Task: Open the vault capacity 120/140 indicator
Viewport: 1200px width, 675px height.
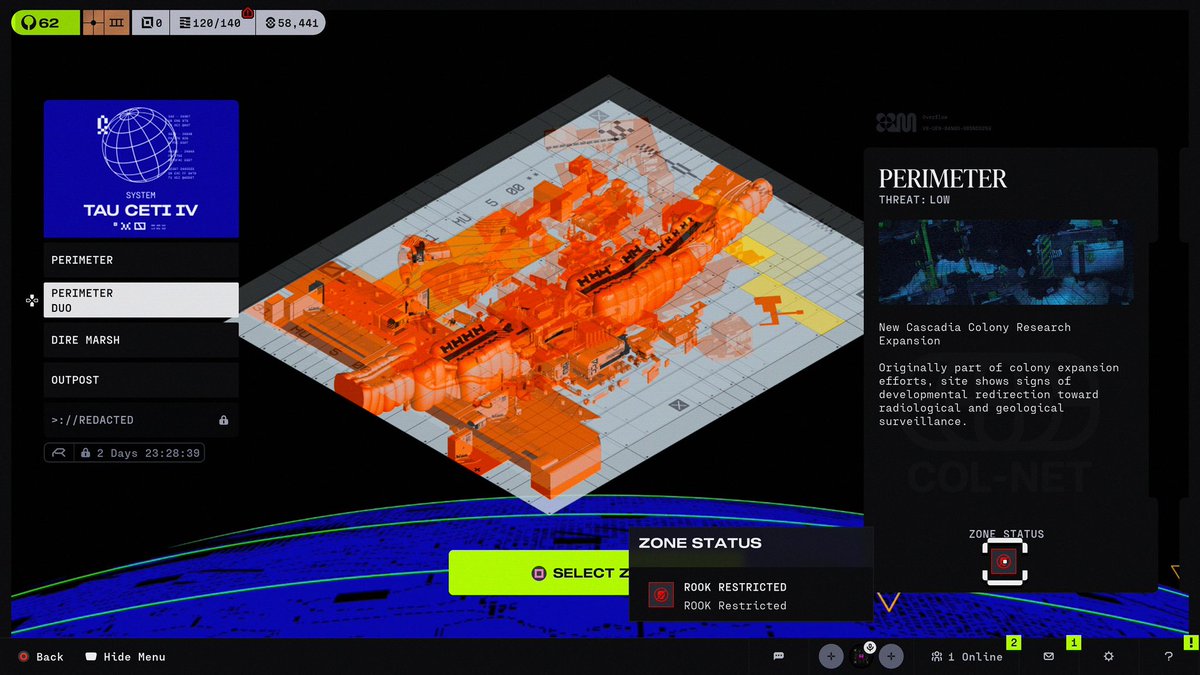Action: click(x=212, y=22)
